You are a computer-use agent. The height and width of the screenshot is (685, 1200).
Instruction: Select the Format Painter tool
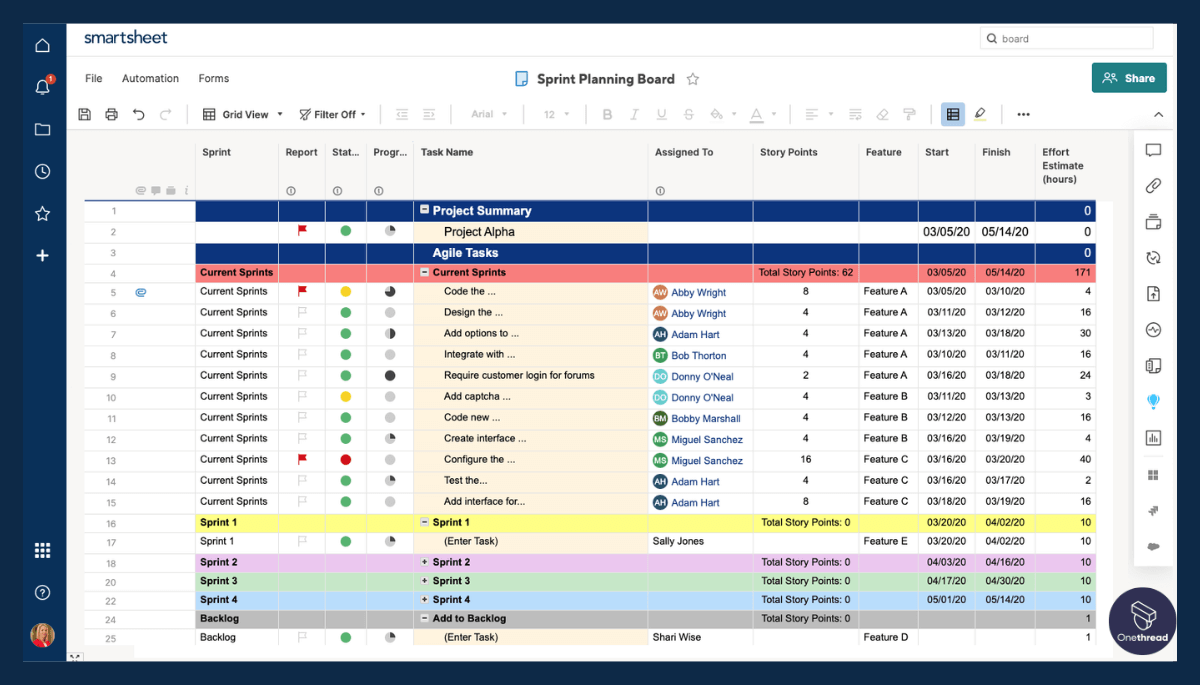click(908, 114)
